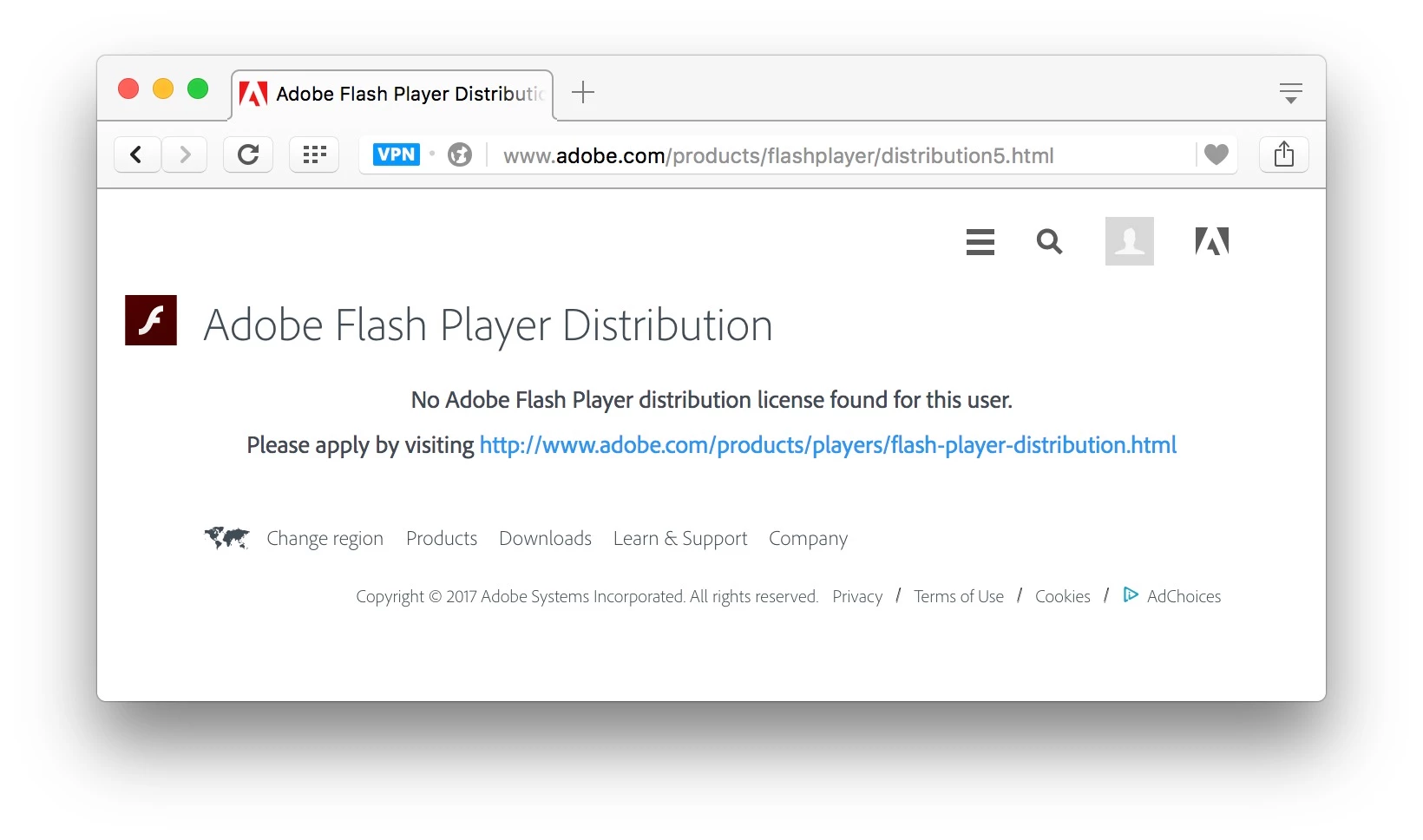Go forward using the browser forward arrow
Screen dimensions: 1423x840
click(x=184, y=155)
